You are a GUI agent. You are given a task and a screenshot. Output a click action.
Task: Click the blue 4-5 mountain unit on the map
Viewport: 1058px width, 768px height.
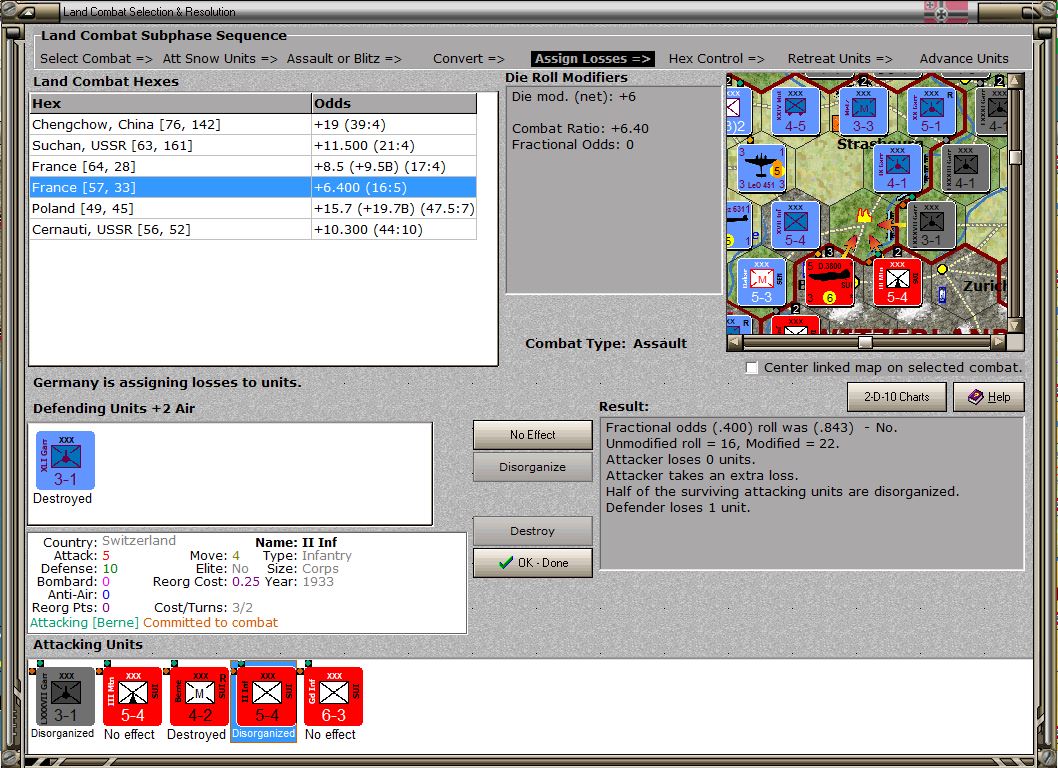[795, 111]
